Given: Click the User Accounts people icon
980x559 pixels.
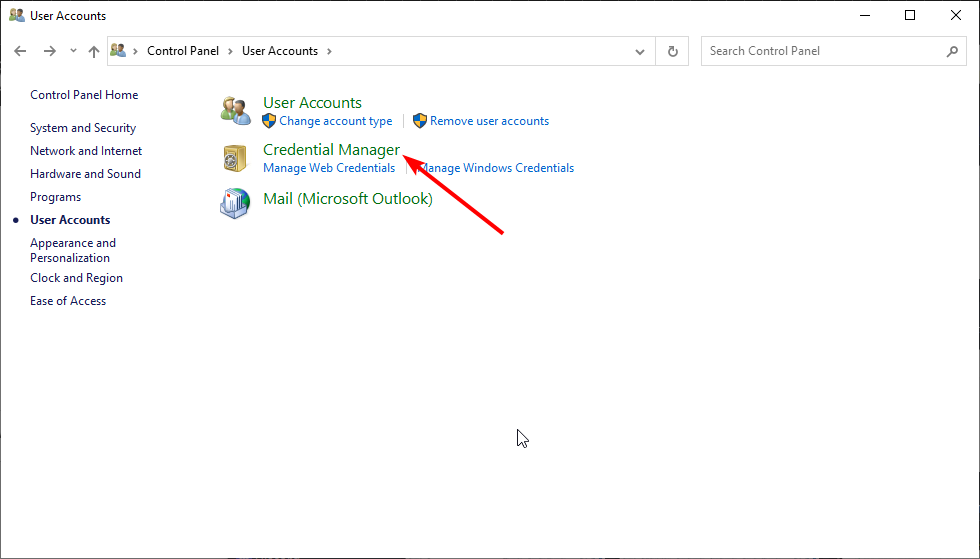Looking at the screenshot, I should pyautogui.click(x=236, y=111).
